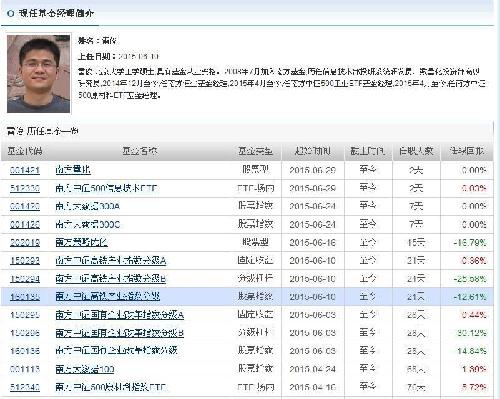The height and width of the screenshot is (399, 500).
Task: Open fund code 150294 link
Action: [x=25, y=279]
